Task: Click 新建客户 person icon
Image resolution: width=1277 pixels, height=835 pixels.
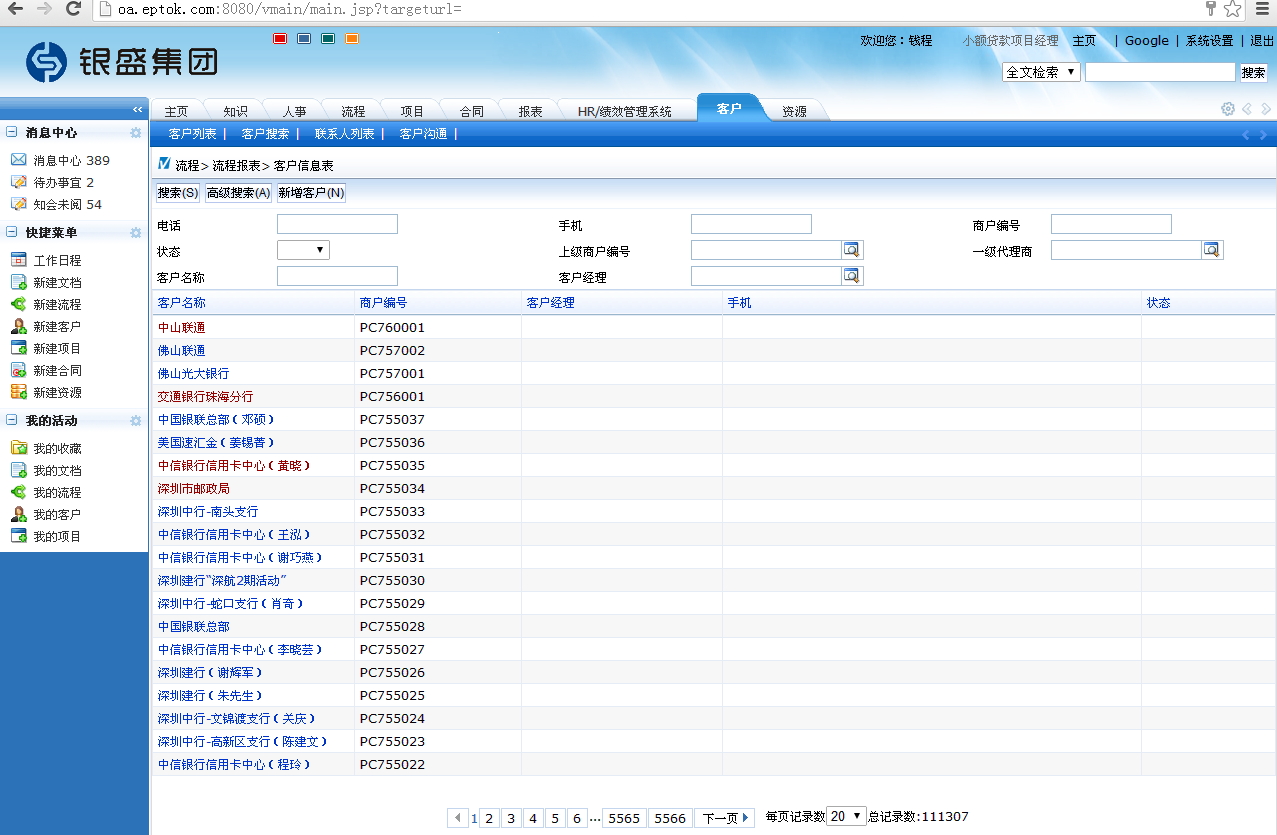Action: 18,326
